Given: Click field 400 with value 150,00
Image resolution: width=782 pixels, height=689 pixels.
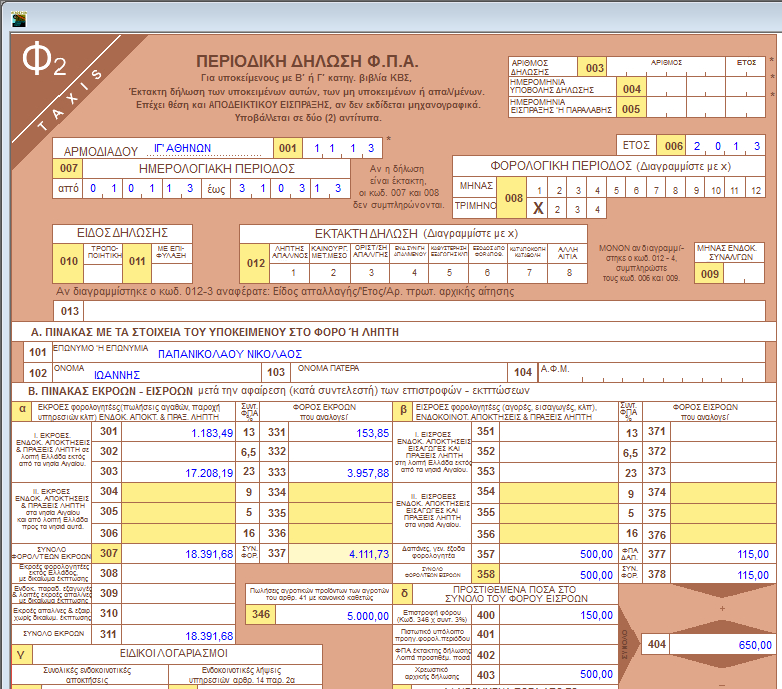Looking at the screenshot, I should click(559, 615).
